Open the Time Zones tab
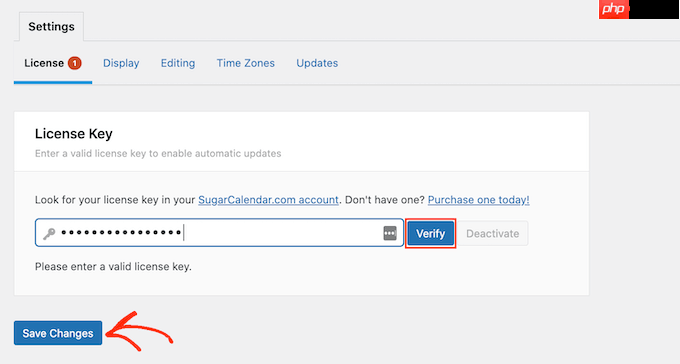Viewport: 680px width, 364px height. [245, 63]
